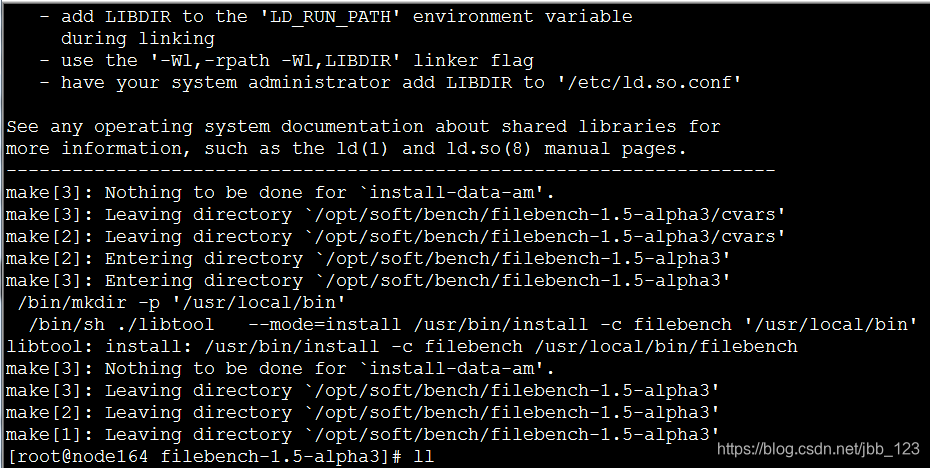Image resolution: width=930 pixels, height=468 pixels.
Task: Click 'make[3]: Leaving directory' line ending in filebench-1.5-alpha3
Action: [x=363, y=391]
